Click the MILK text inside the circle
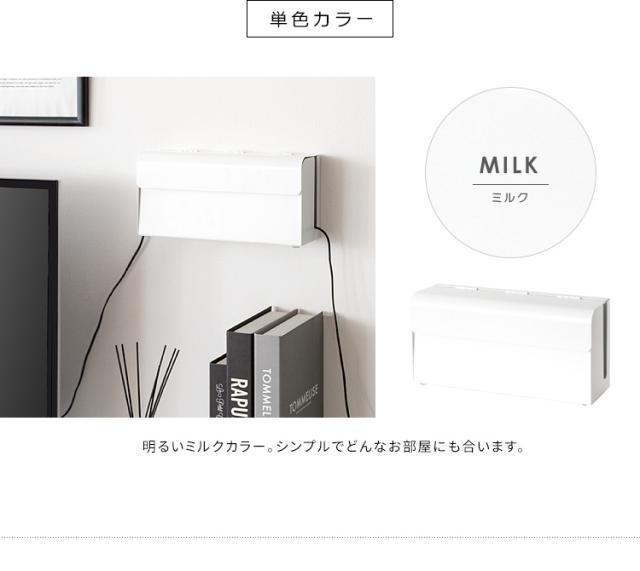Image resolution: width=640 pixels, height=571 pixels. (509, 165)
